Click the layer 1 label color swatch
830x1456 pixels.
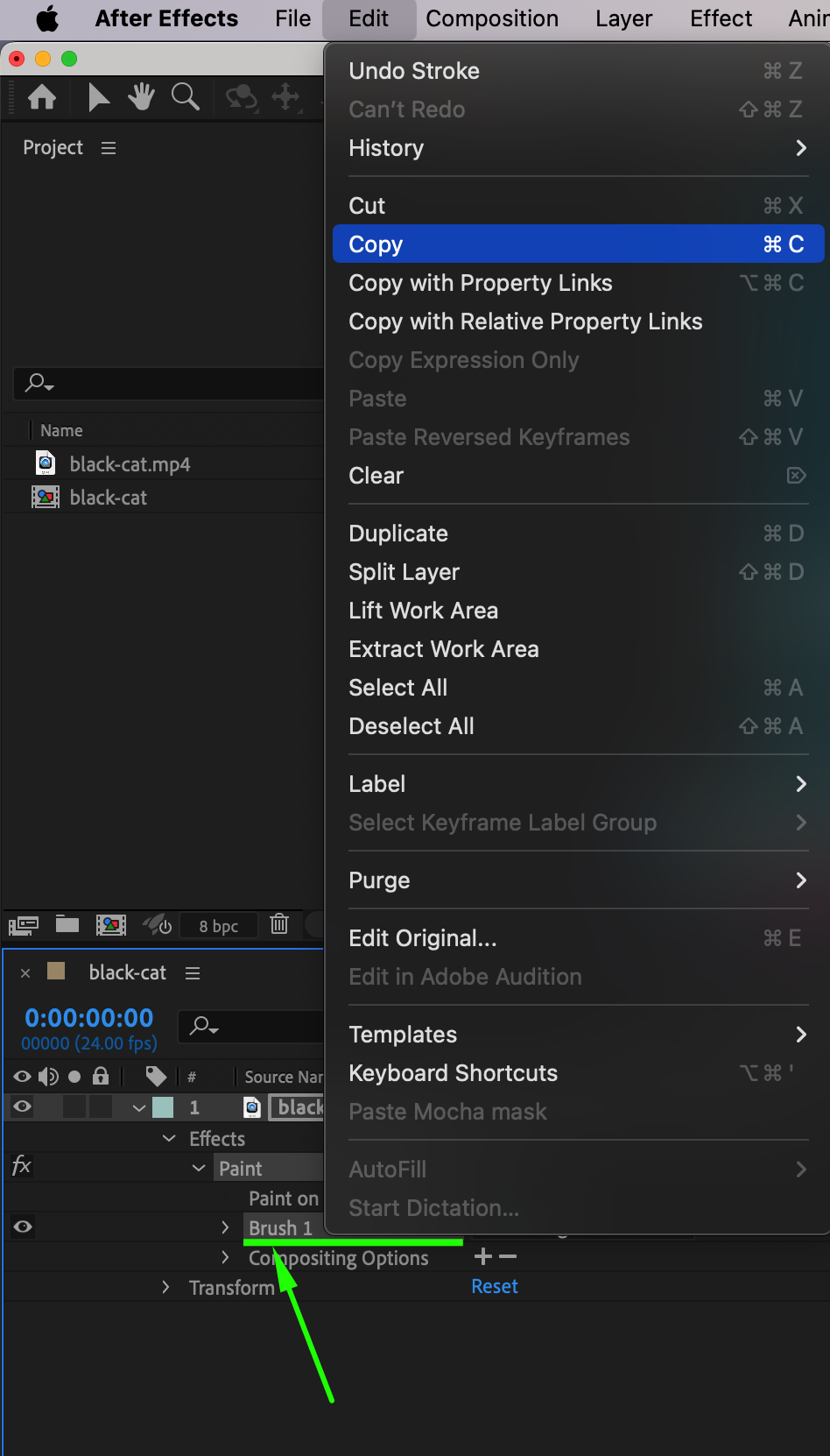163,1107
